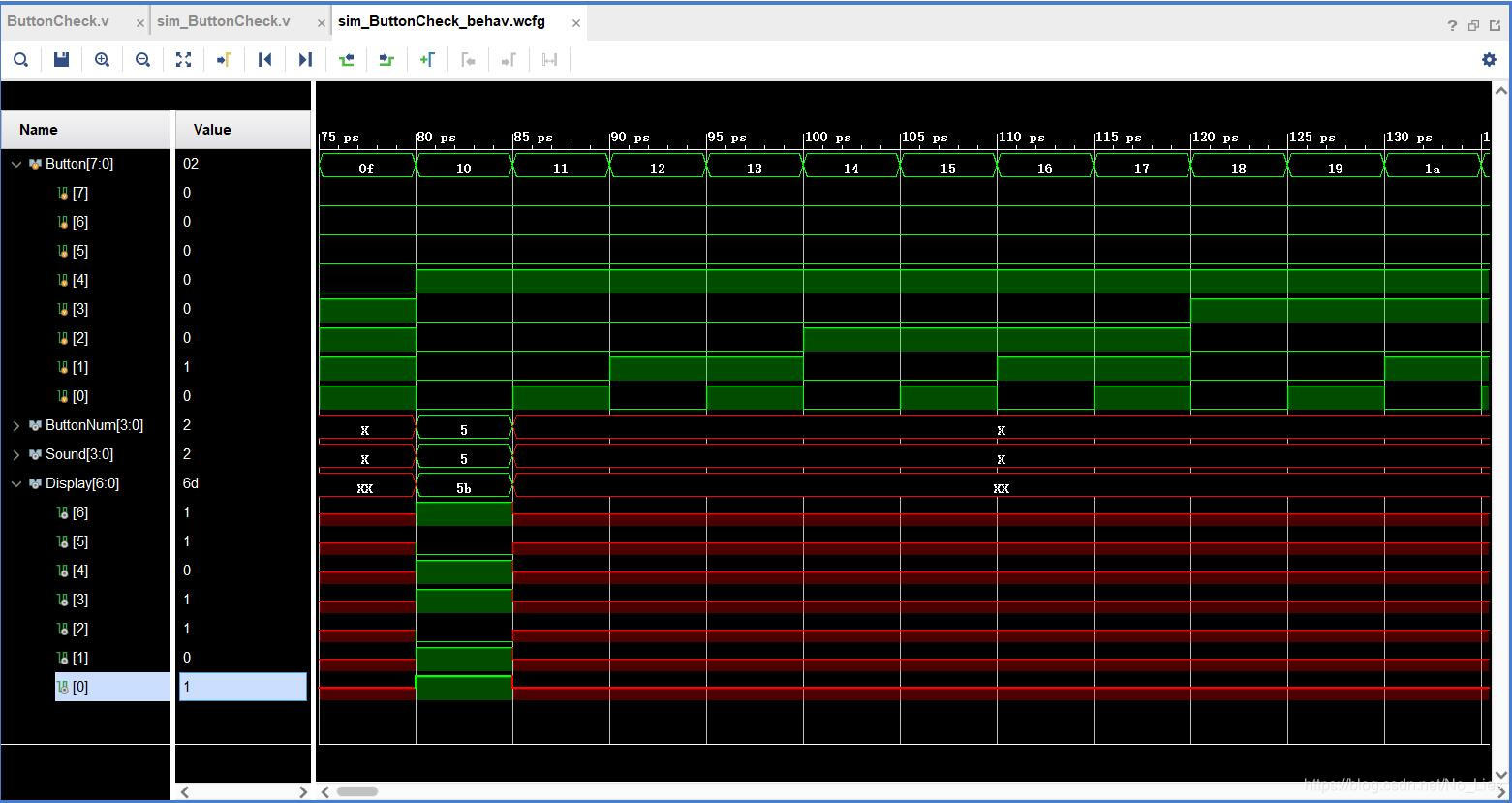Click the value 6d for Display[6:0]
Screen dimensions: 1512x803
coord(191,483)
